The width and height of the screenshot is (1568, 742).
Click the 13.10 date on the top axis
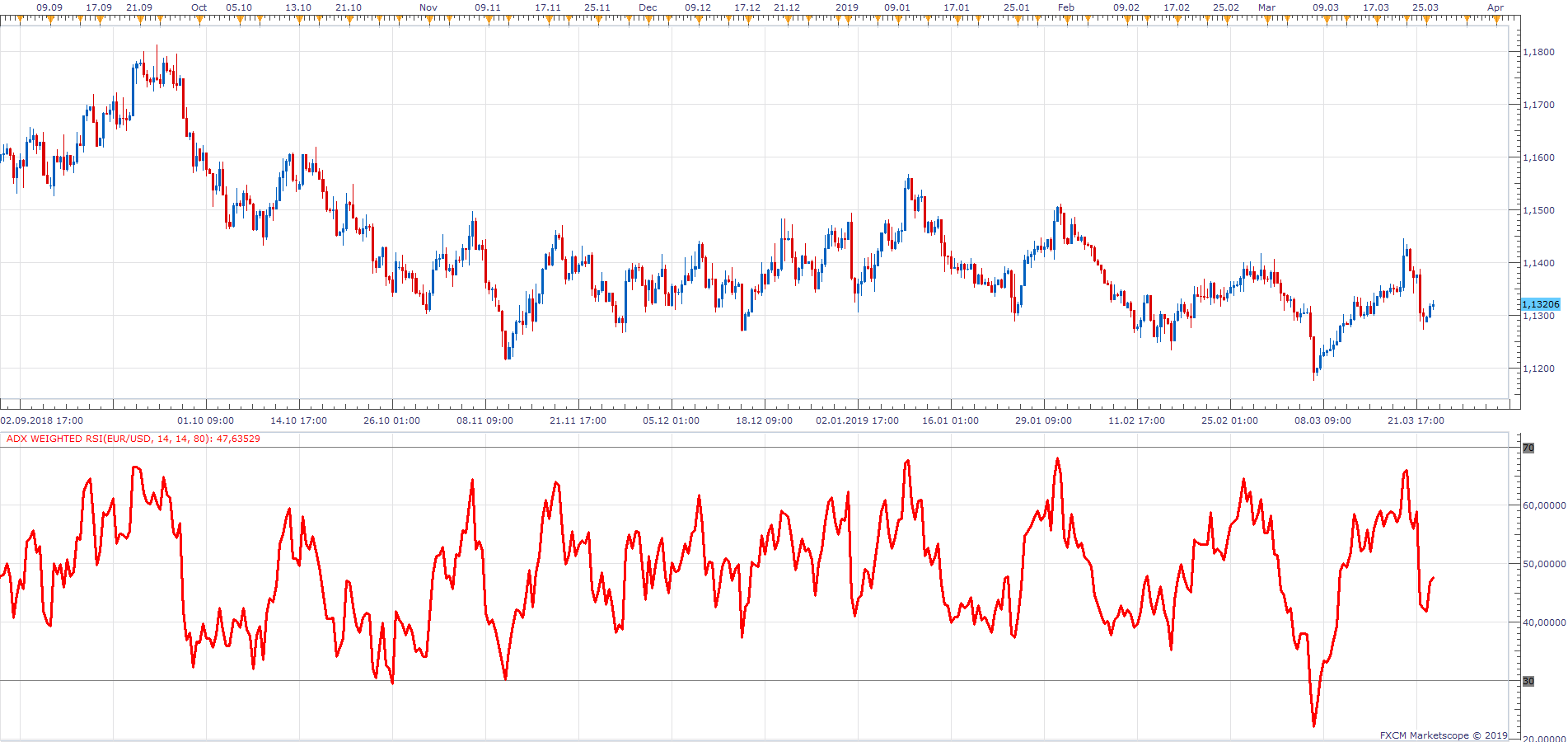coord(298,7)
